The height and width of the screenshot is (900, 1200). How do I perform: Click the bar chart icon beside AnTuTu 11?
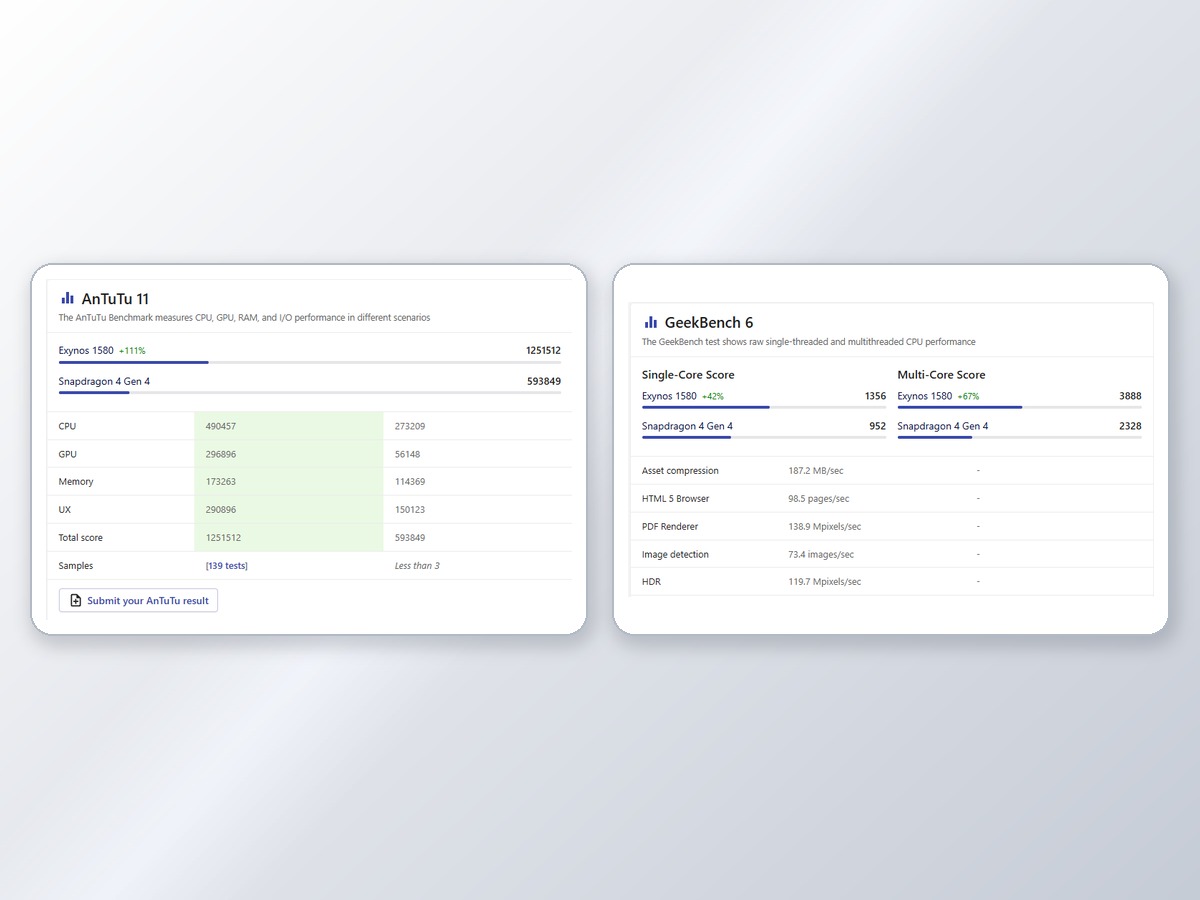pyautogui.click(x=68, y=298)
